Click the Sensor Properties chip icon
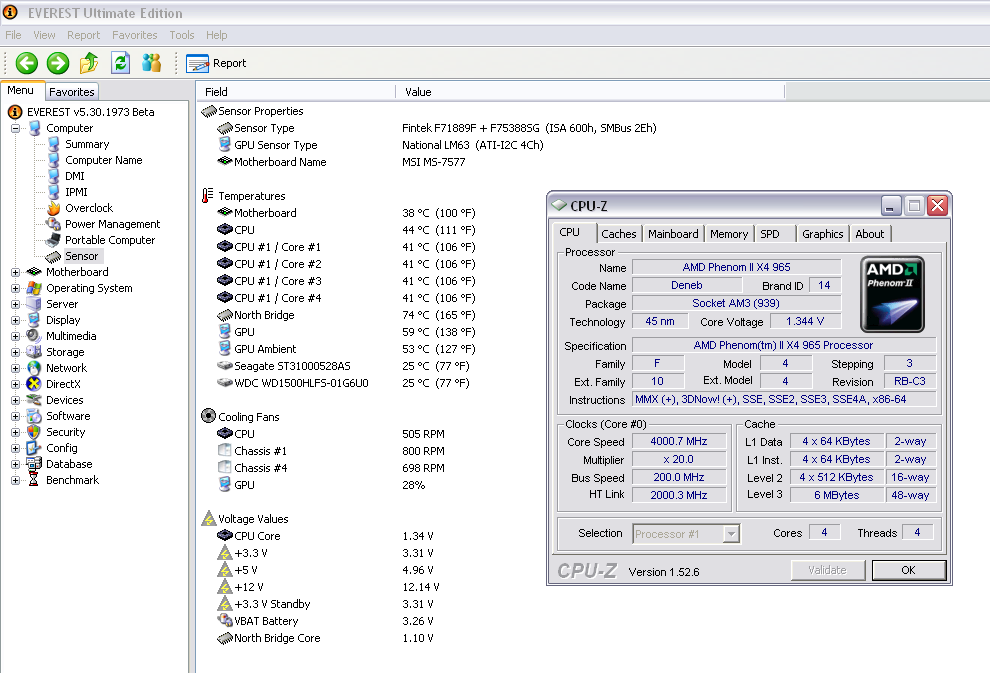This screenshot has width=990, height=673. [209, 112]
